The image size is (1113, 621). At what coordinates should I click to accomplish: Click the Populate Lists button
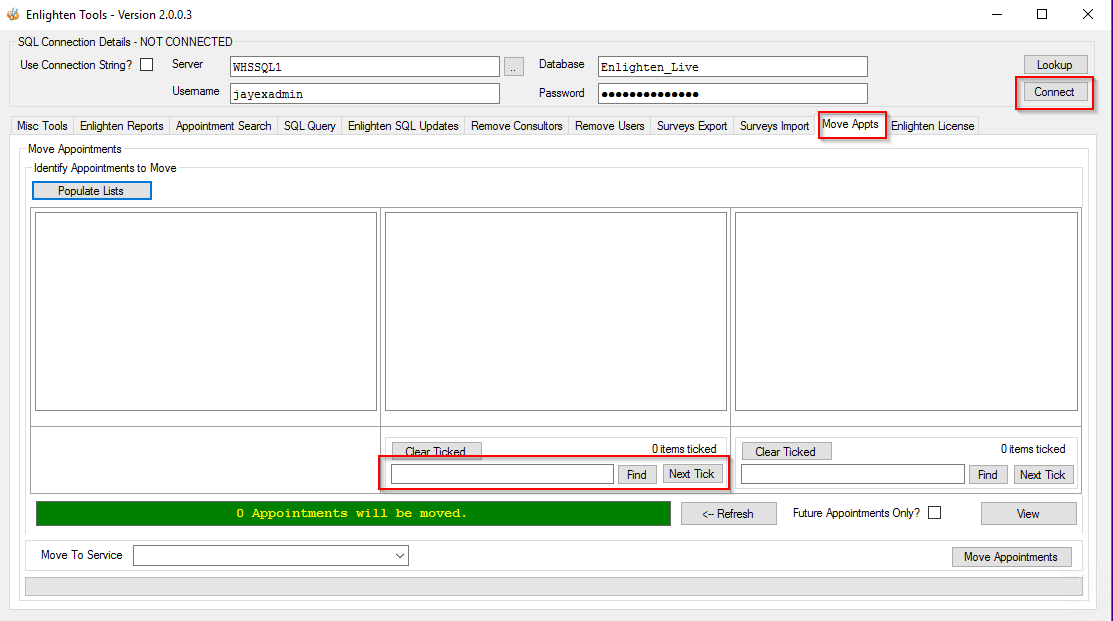coord(92,191)
